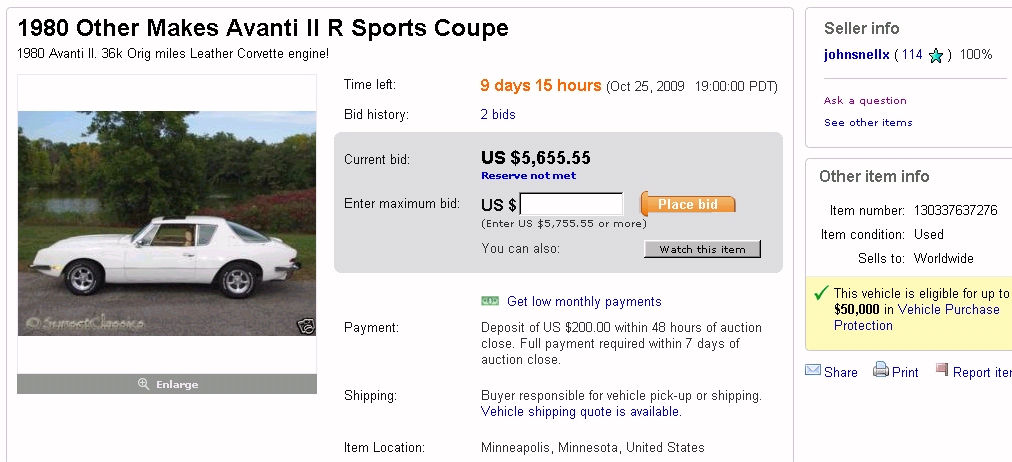Click the Enlarge magnifier icon below photo
Image resolution: width=1012 pixels, height=462 pixels.
click(144, 384)
